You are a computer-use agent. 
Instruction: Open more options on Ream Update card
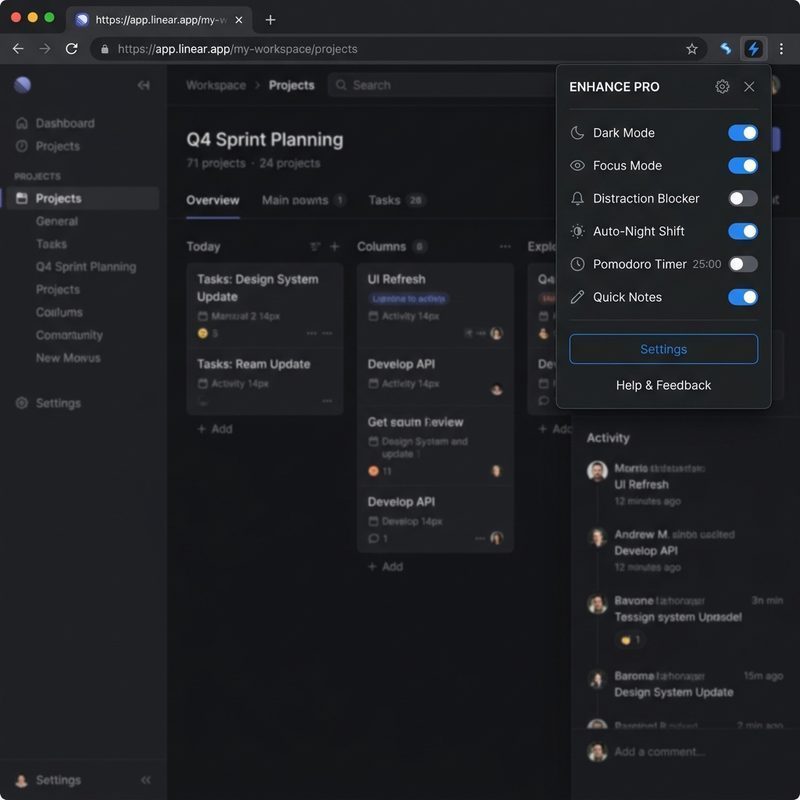[327, 401]
